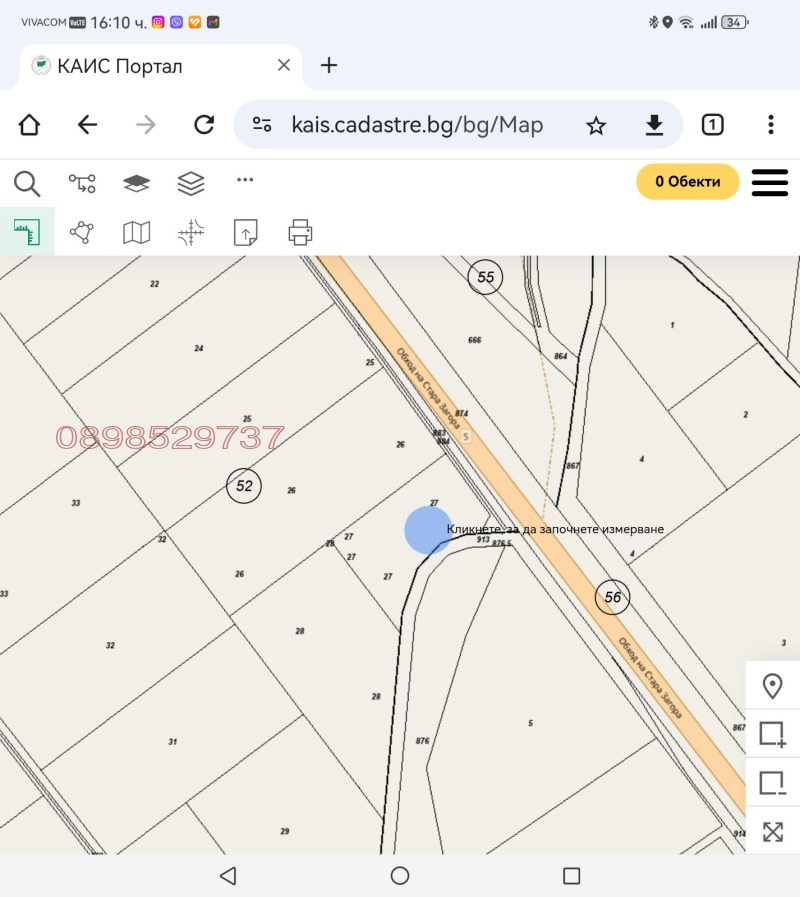Click the coordinate grid crosshair tool
800x897 pixels.
click(x=190, y=232)
